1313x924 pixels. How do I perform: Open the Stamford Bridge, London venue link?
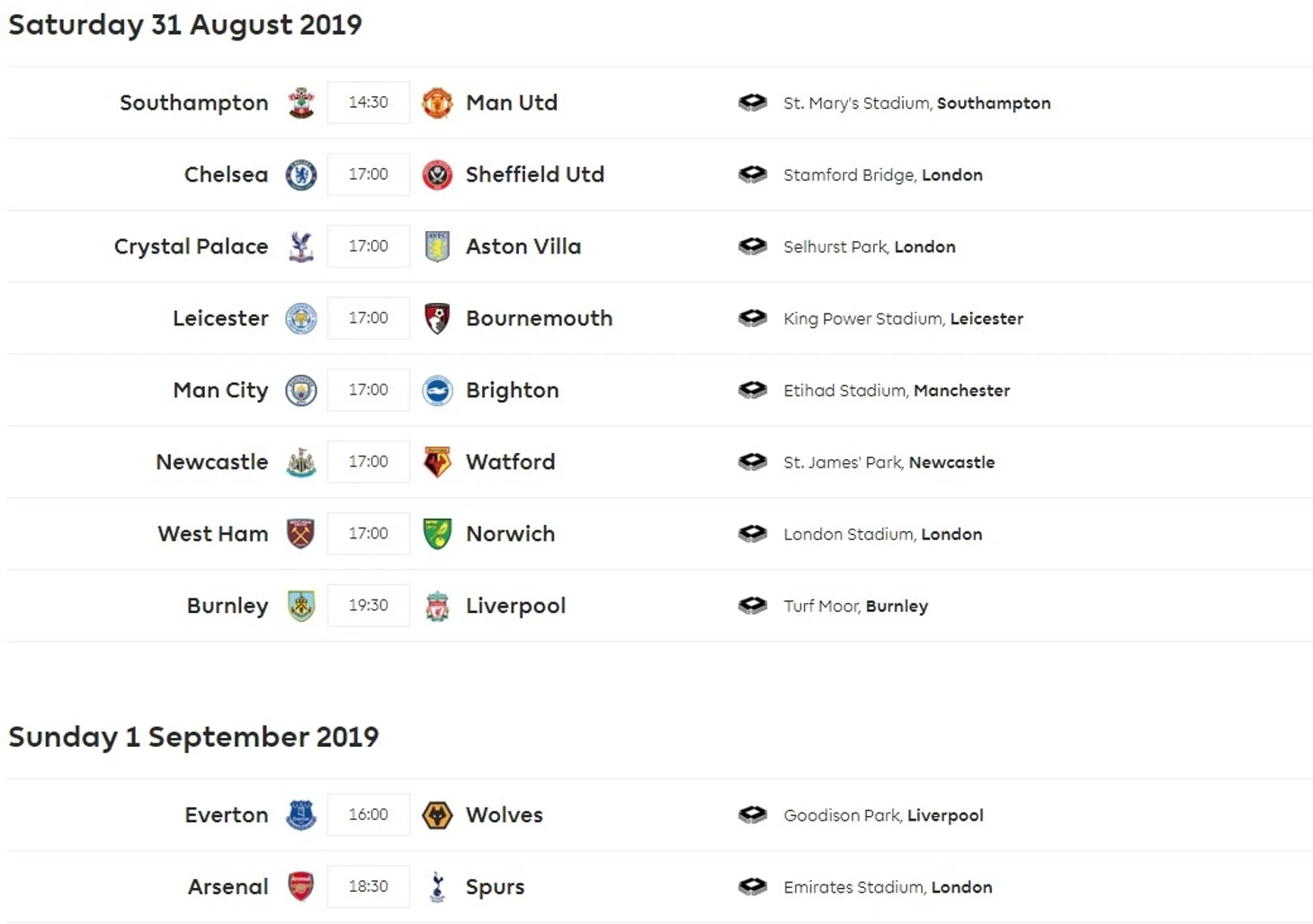883,175
